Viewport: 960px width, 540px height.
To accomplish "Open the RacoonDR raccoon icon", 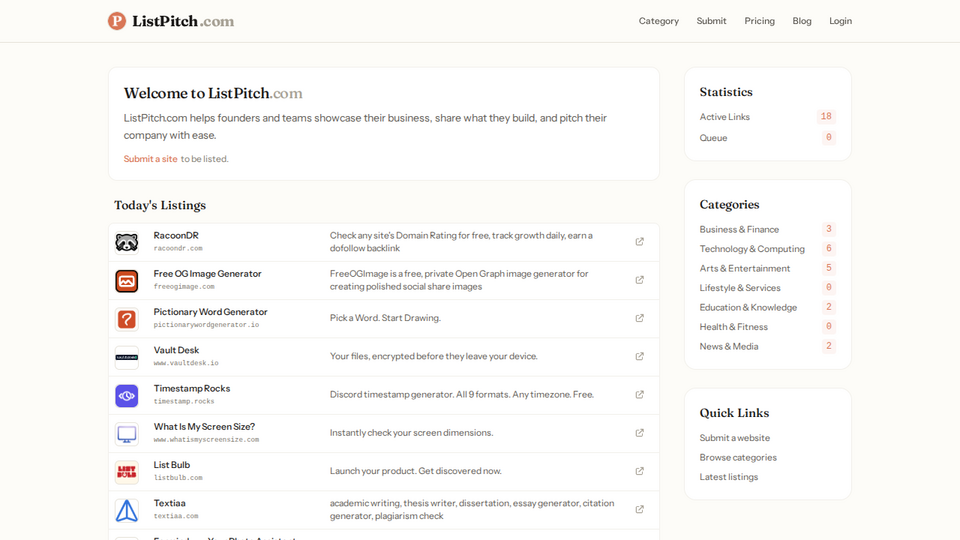I will (x=127, y=242).
